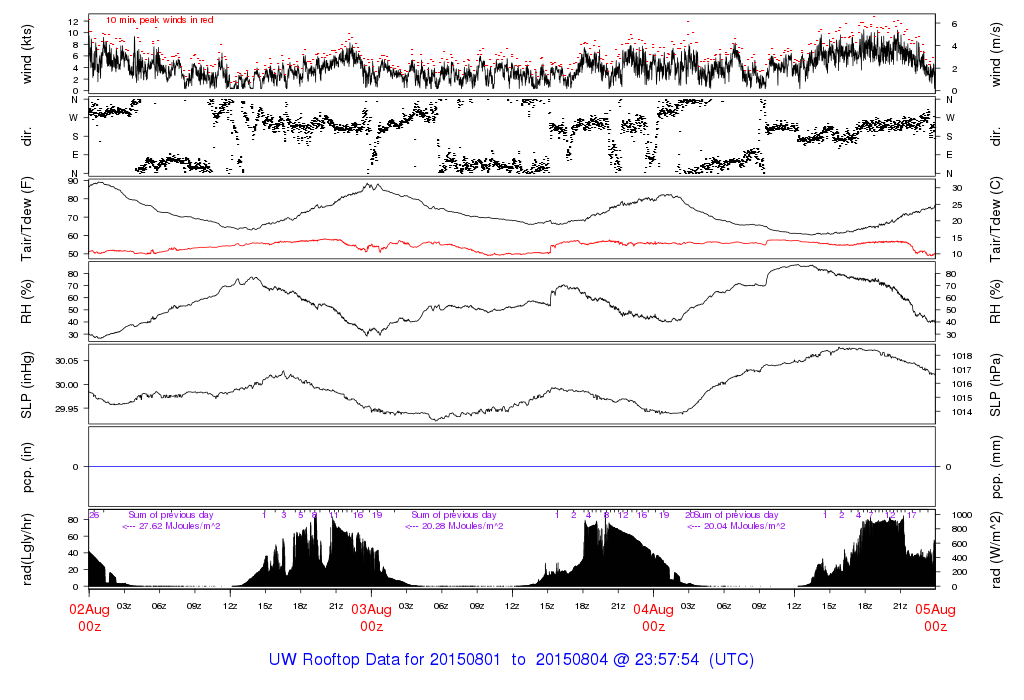Viewport: 1024px width, 700px height.
Task: Click the '29.95' pressure tick value
Action: (x=67, y=409)
